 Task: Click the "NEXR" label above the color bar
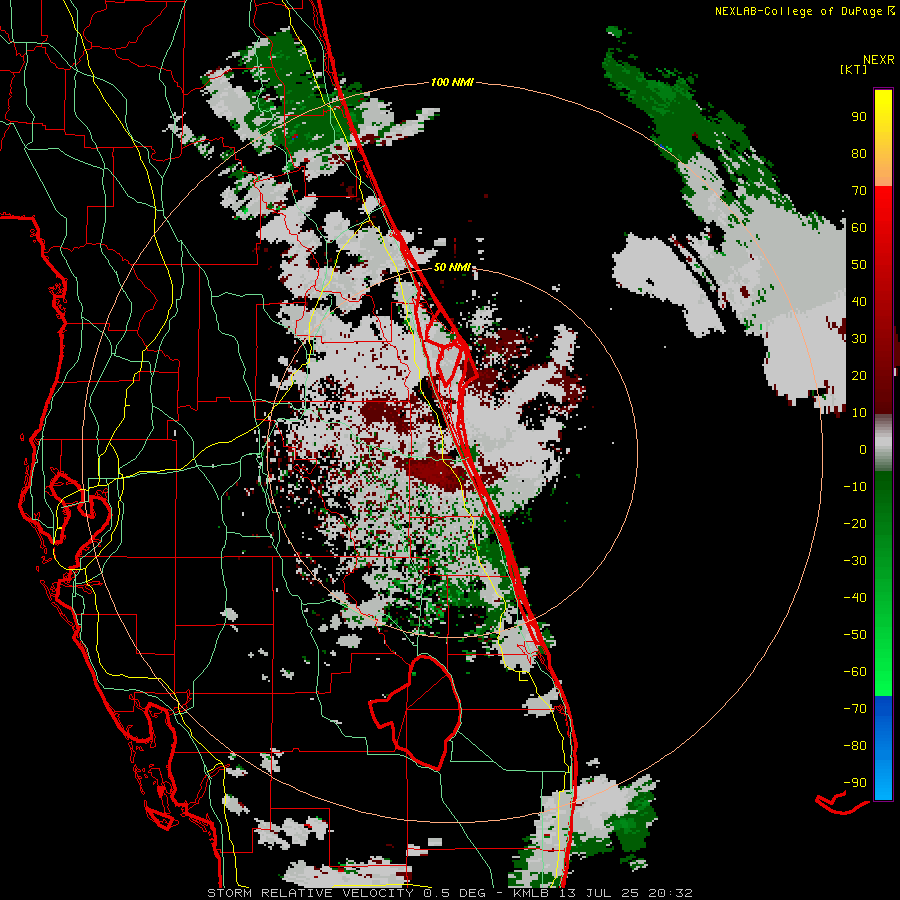coord(879,60)
